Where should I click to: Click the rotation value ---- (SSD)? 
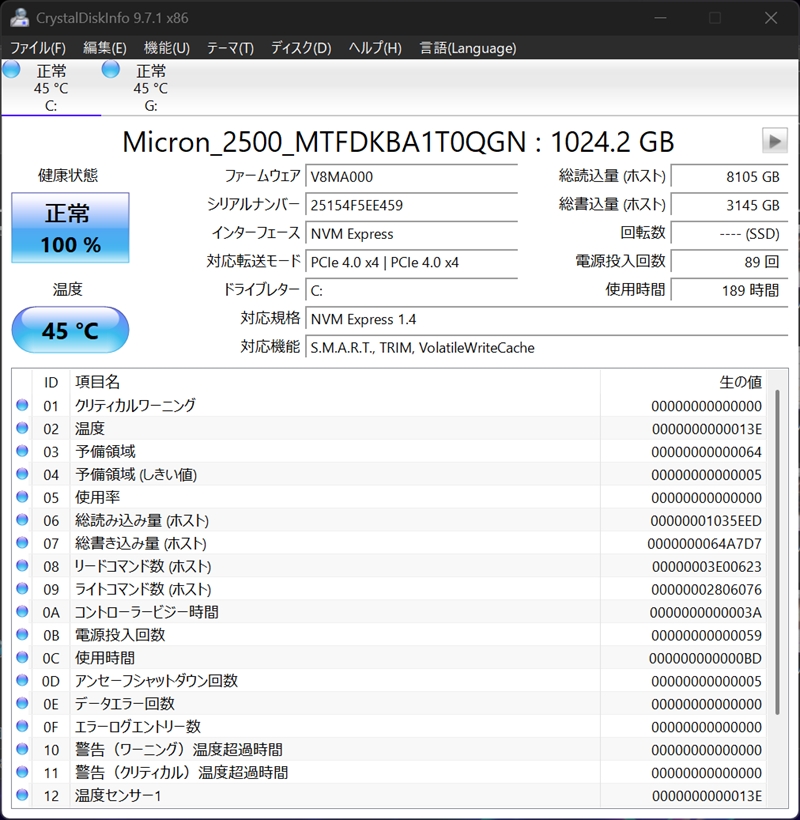coord(729,234)
